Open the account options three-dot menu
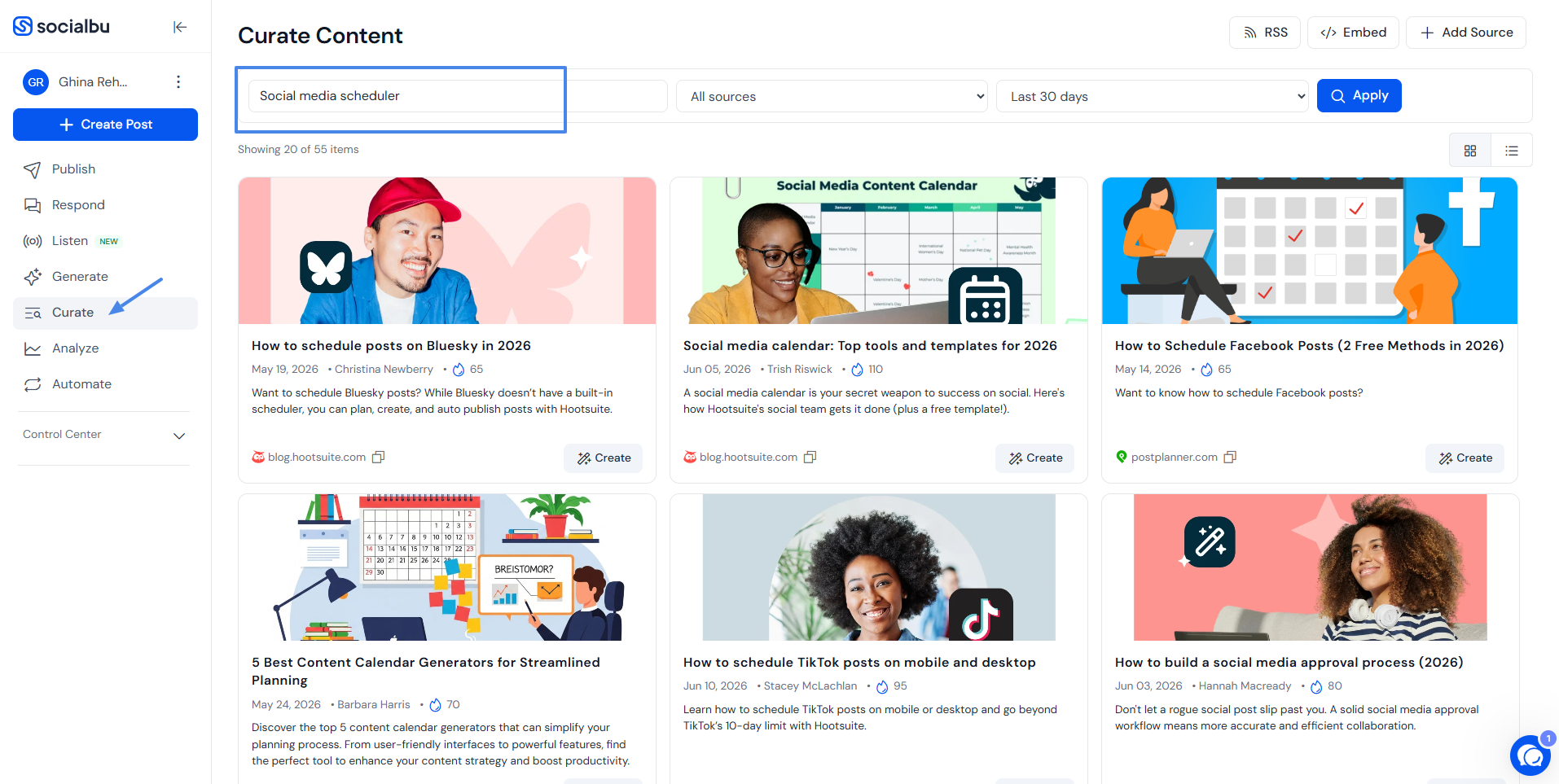Viewport: 1559px width, 784px height. coord(178,81)
